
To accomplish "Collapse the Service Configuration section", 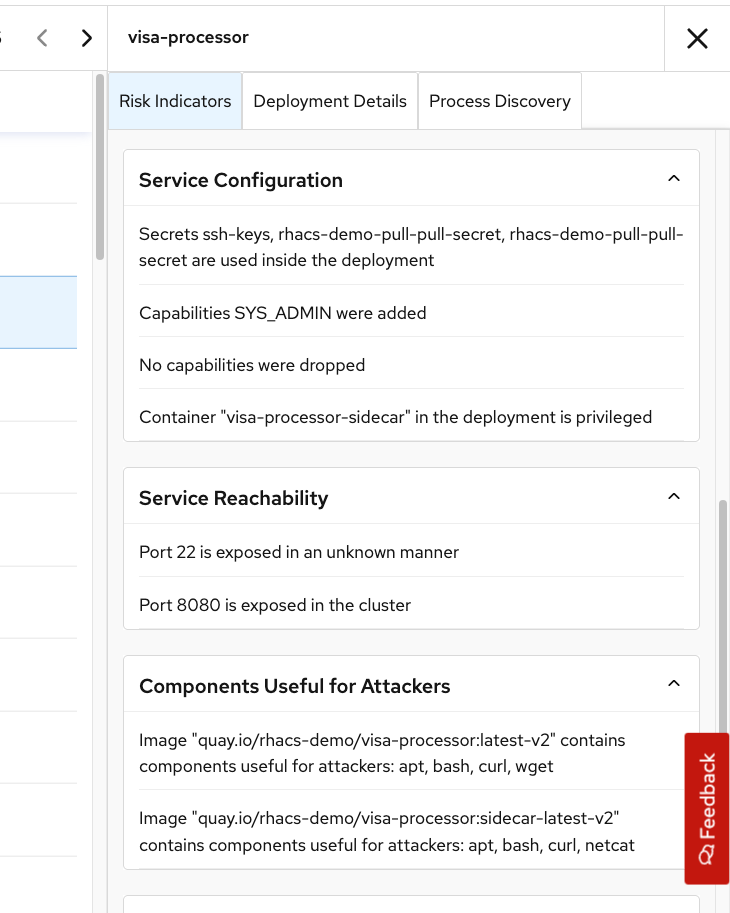I will (674, 179).
